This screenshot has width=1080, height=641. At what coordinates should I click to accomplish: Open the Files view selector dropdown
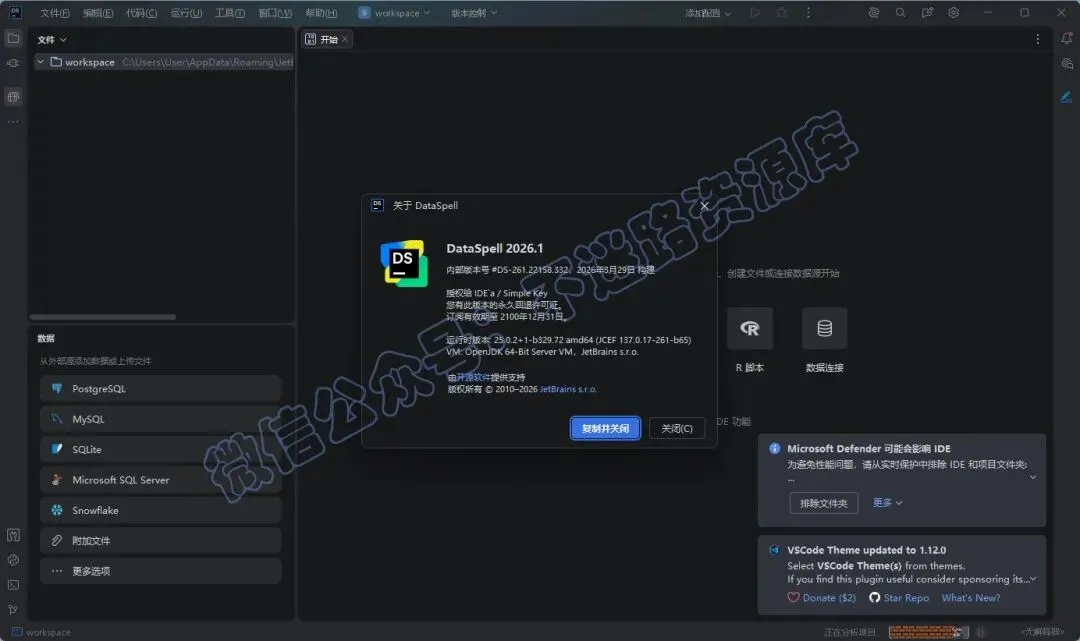pos(52,40)
